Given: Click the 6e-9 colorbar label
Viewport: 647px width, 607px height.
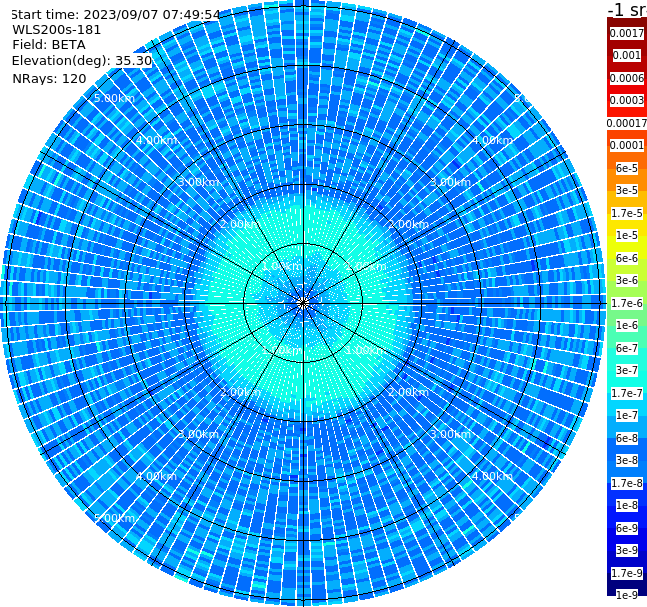Looking at the screenshot, I should (x=627, y=528).
